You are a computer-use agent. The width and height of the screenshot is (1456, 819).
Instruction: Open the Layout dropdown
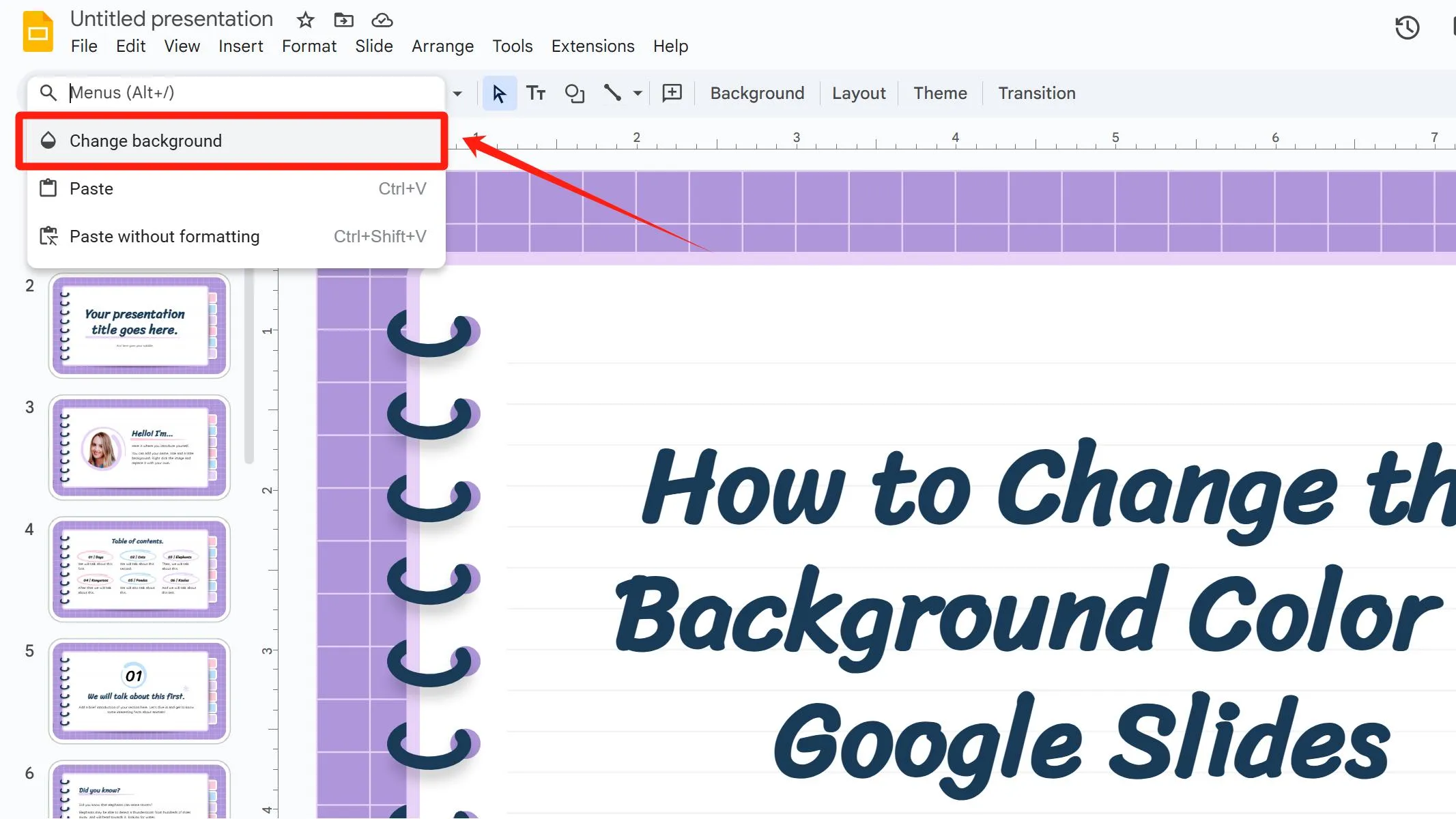click(859, 93)
